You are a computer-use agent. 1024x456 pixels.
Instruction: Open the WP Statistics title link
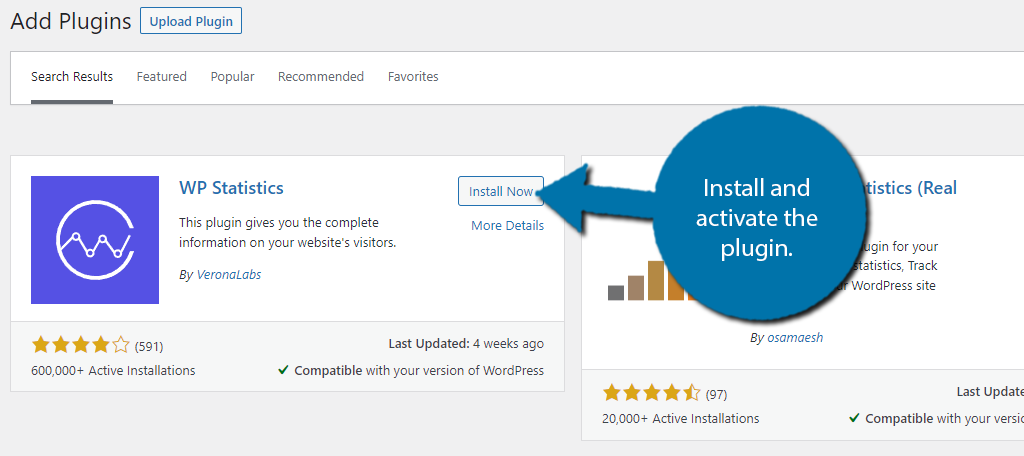tap(231, 188)
